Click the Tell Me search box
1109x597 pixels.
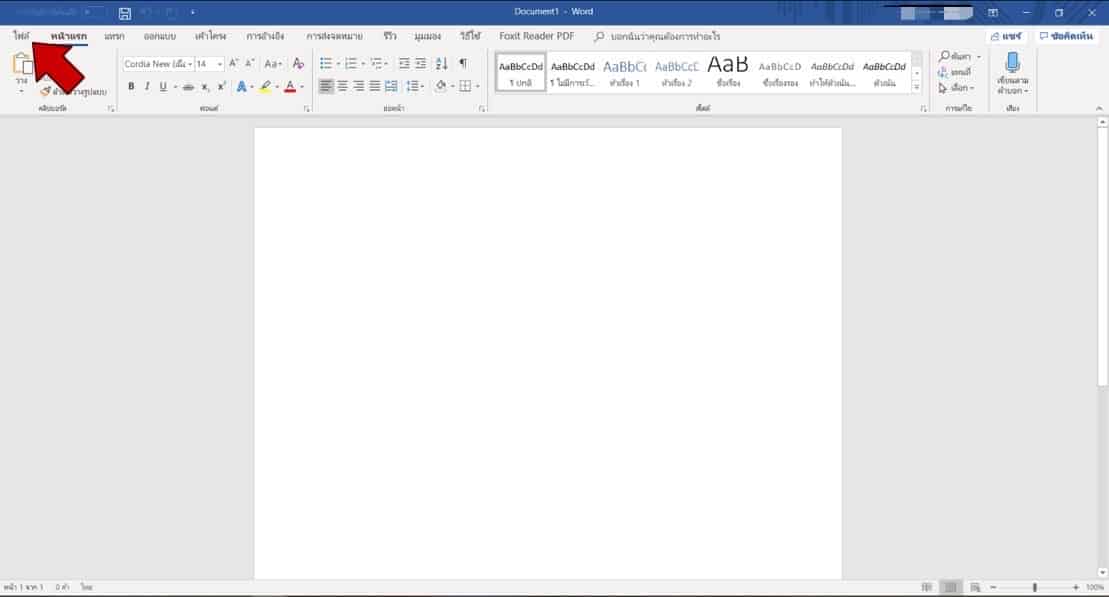click(x=665, y=36)
